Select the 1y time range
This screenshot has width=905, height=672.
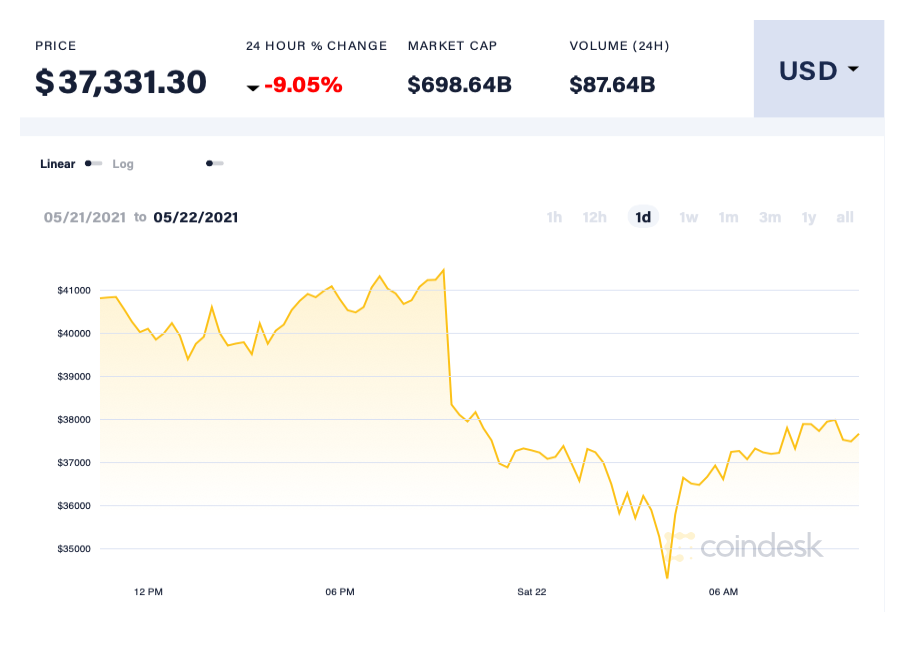coord(808,217)
